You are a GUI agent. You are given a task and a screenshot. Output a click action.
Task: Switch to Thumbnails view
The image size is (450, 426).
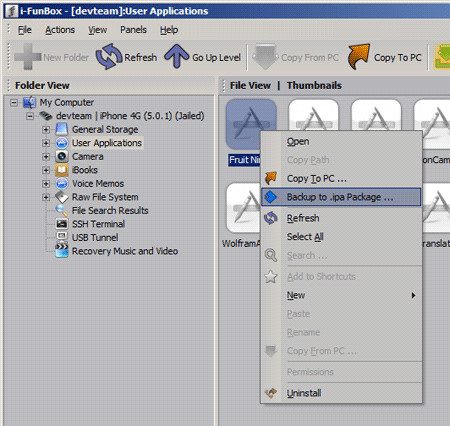tap(314, 85)
